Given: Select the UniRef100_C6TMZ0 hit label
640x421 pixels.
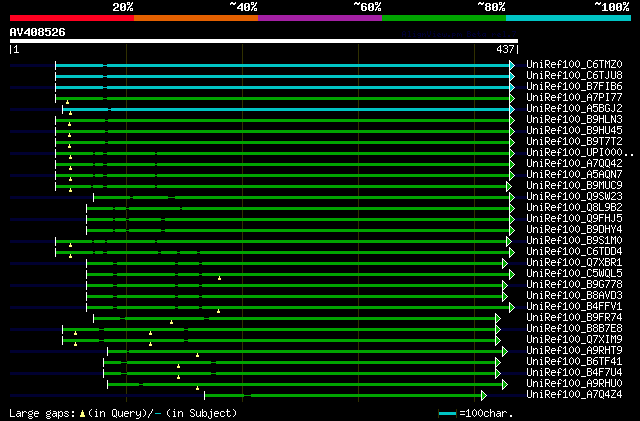Looking at the screenshot, I should coord(574,65).
